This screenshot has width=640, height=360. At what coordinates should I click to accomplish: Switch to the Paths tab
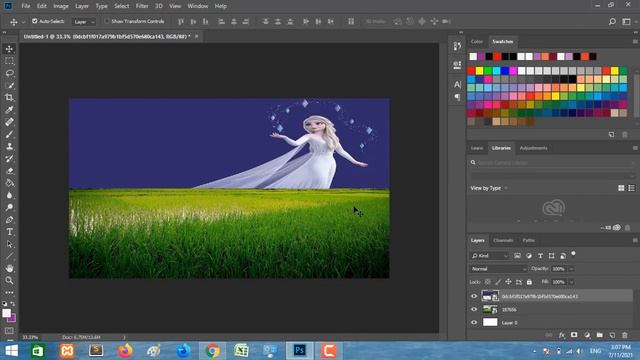(528, 240)
